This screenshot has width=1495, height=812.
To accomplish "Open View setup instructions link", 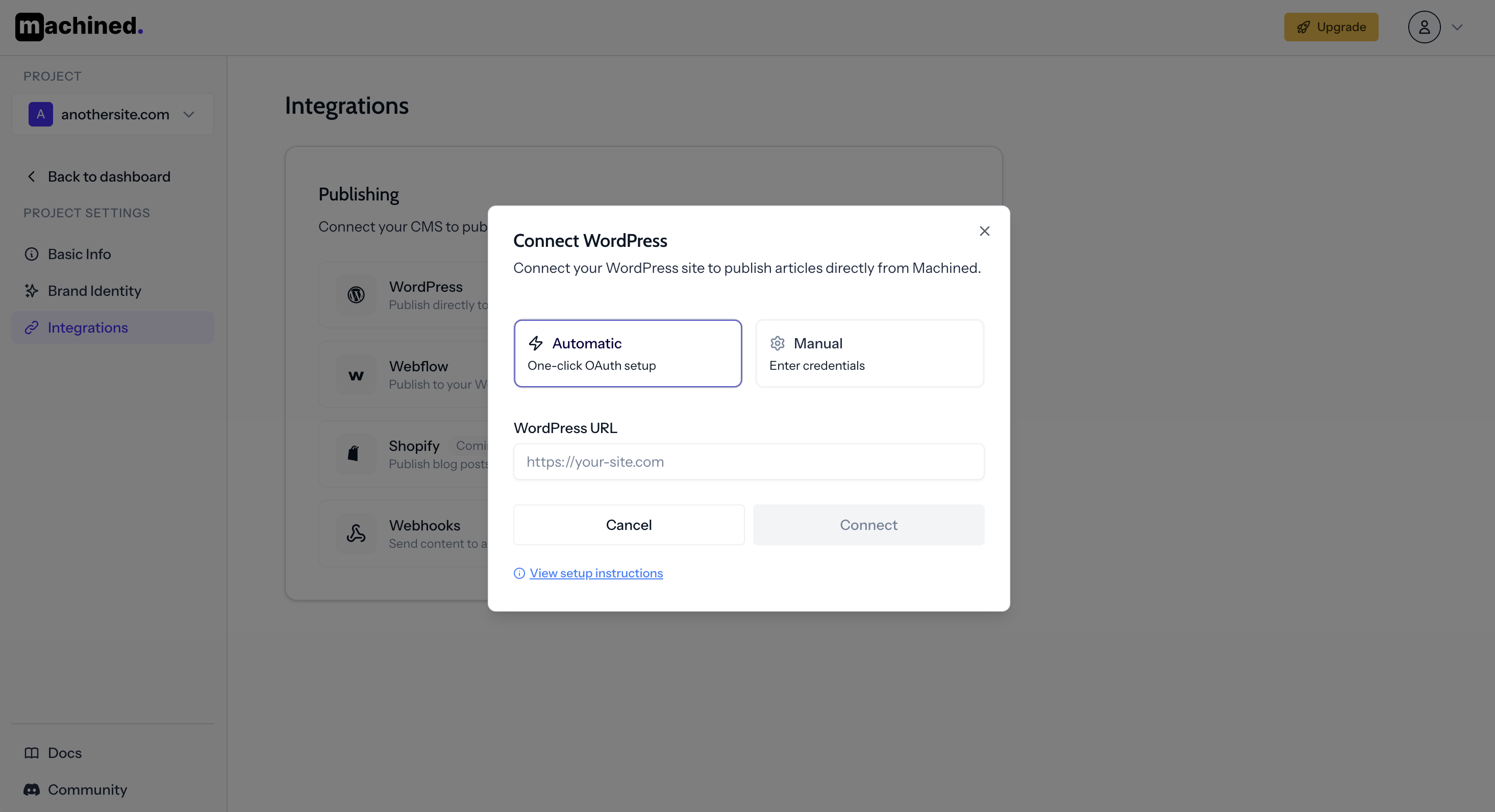I will click(x=596, y=573).
